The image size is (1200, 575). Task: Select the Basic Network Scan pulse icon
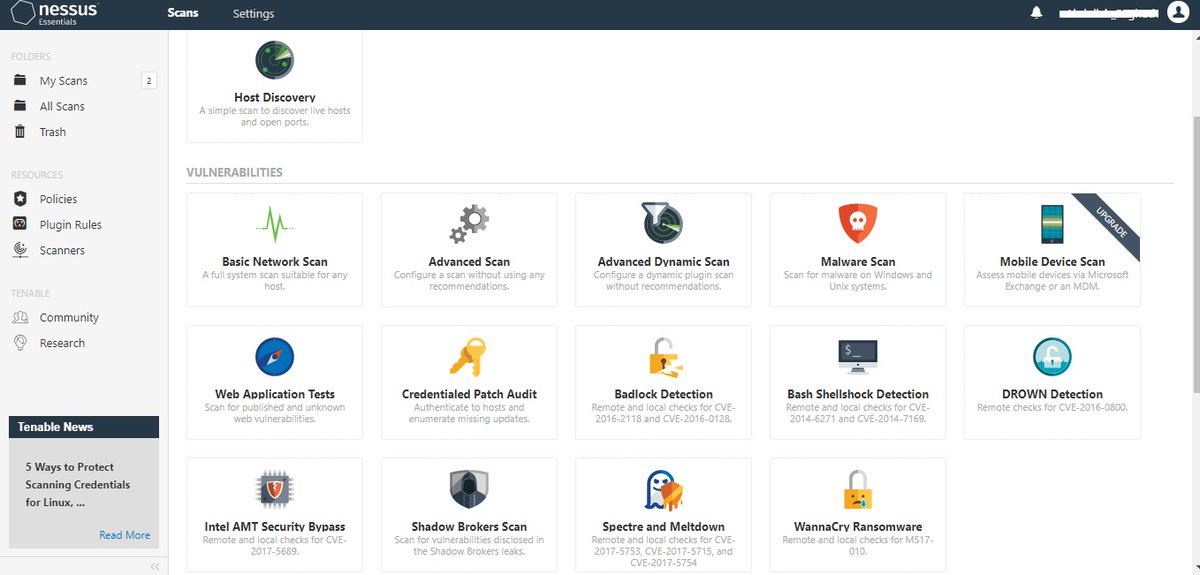click(x=274, y=224)
